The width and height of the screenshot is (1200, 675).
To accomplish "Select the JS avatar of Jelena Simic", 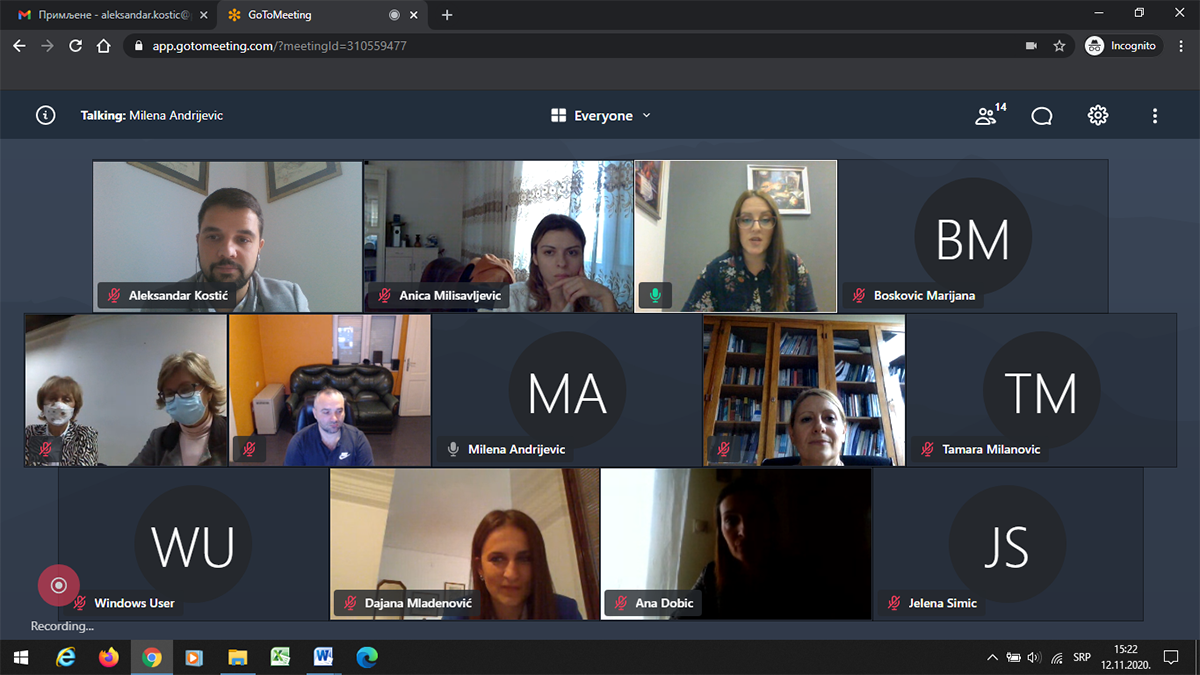I will point(1007,545).
